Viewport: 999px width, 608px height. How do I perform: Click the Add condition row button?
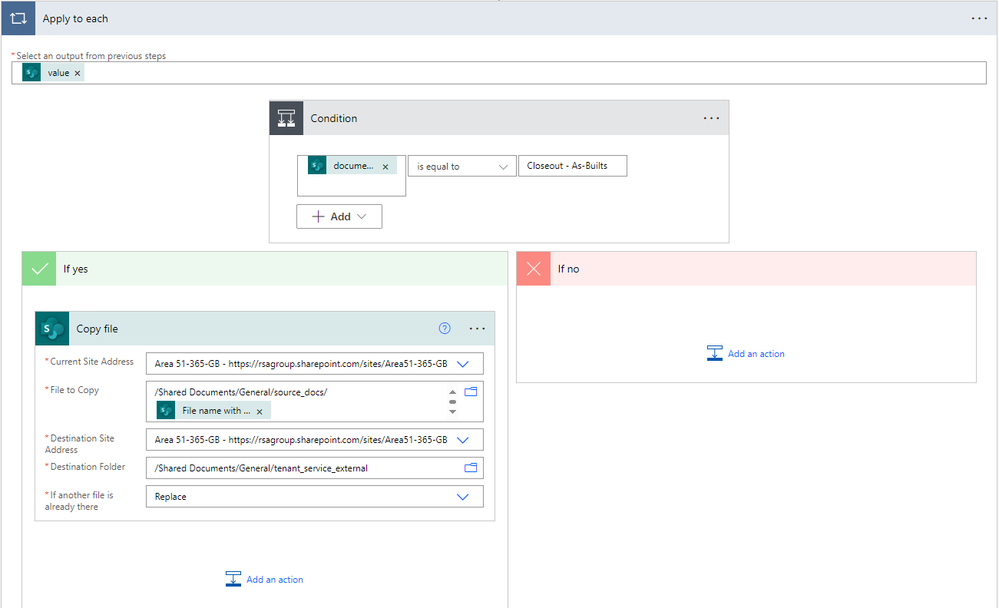pos(339,217)
